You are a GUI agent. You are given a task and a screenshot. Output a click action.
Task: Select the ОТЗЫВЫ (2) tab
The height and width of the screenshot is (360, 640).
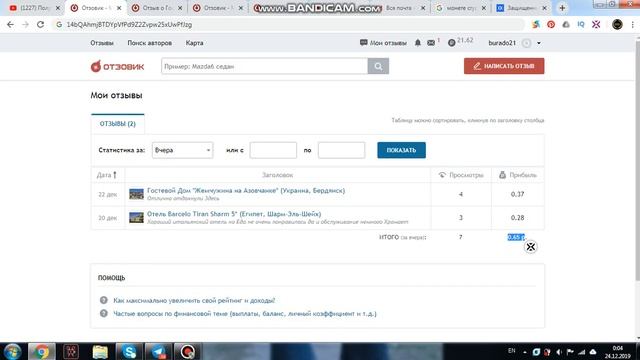(118, 124)
